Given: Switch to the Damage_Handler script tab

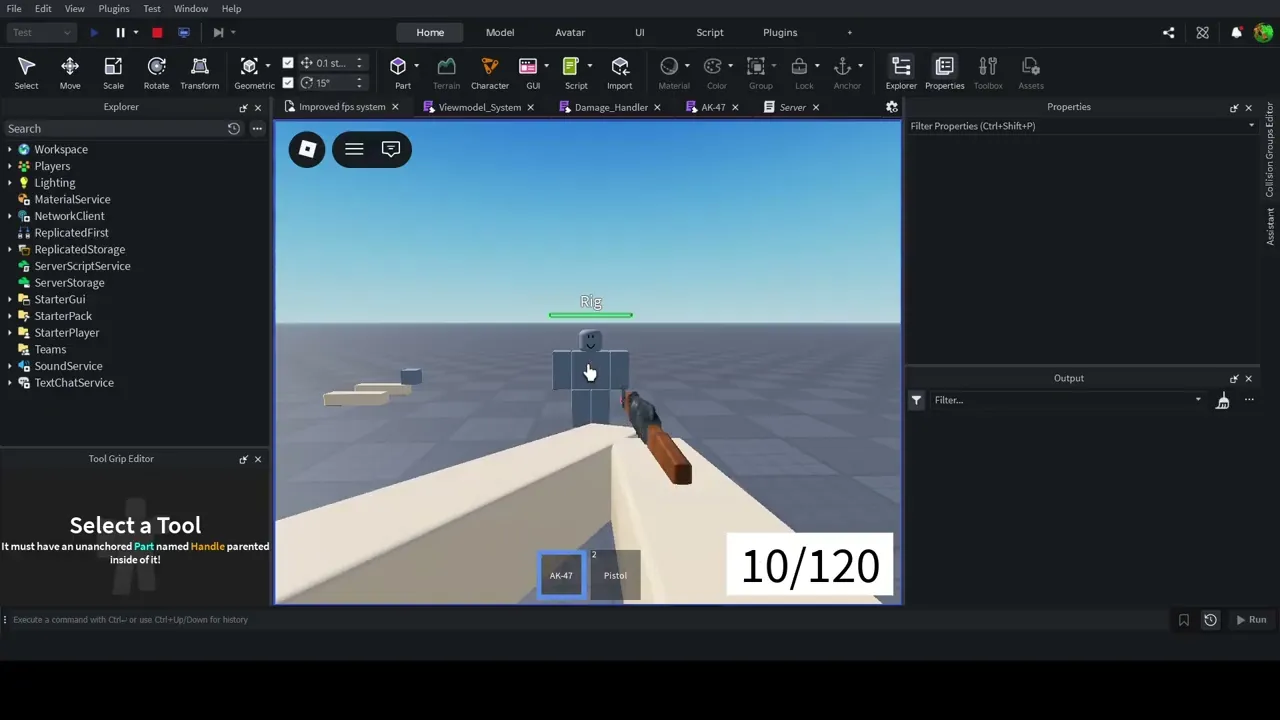Looking at the screenshot, I should pos(611,107).
